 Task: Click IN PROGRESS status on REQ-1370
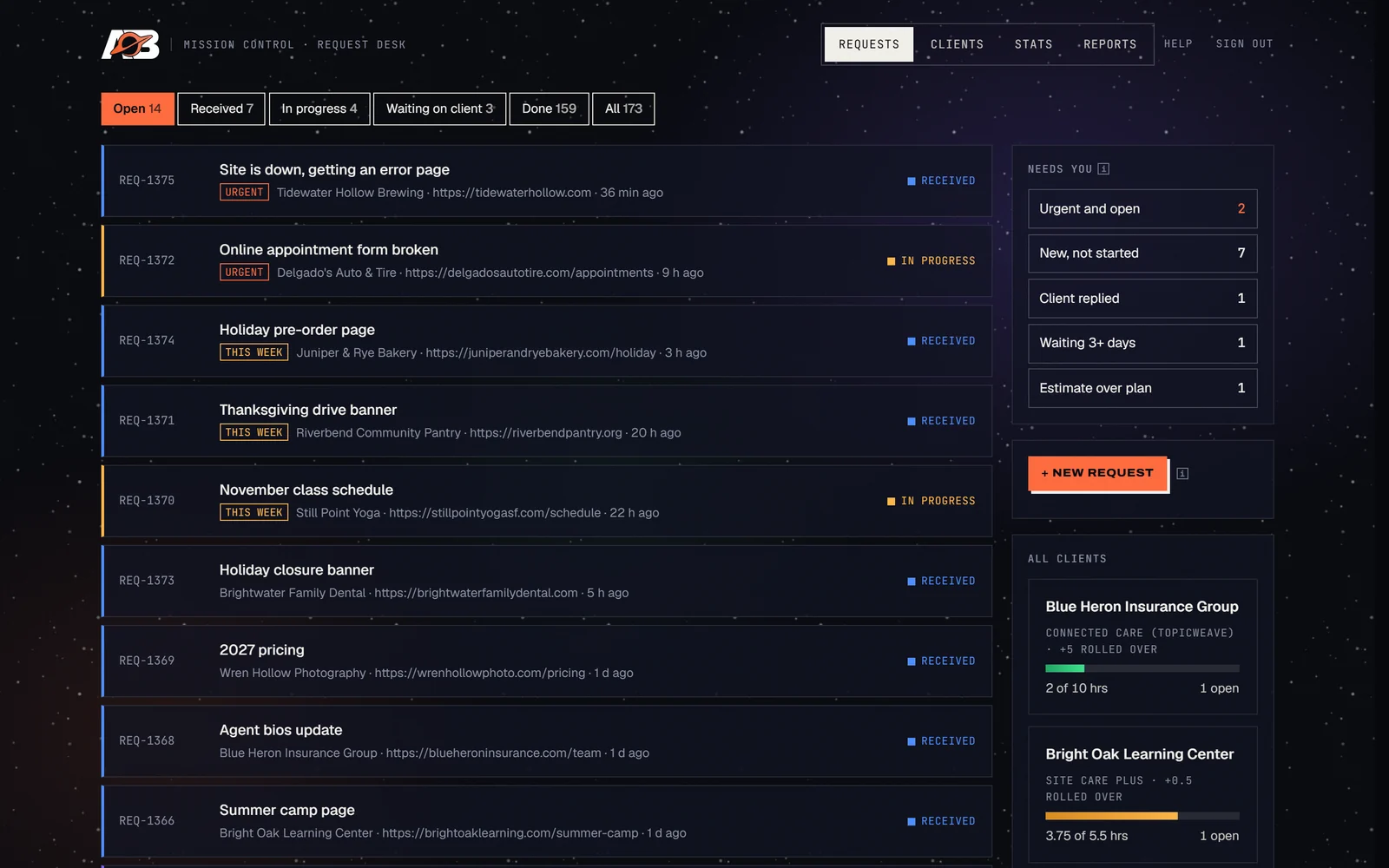(931, 501)
